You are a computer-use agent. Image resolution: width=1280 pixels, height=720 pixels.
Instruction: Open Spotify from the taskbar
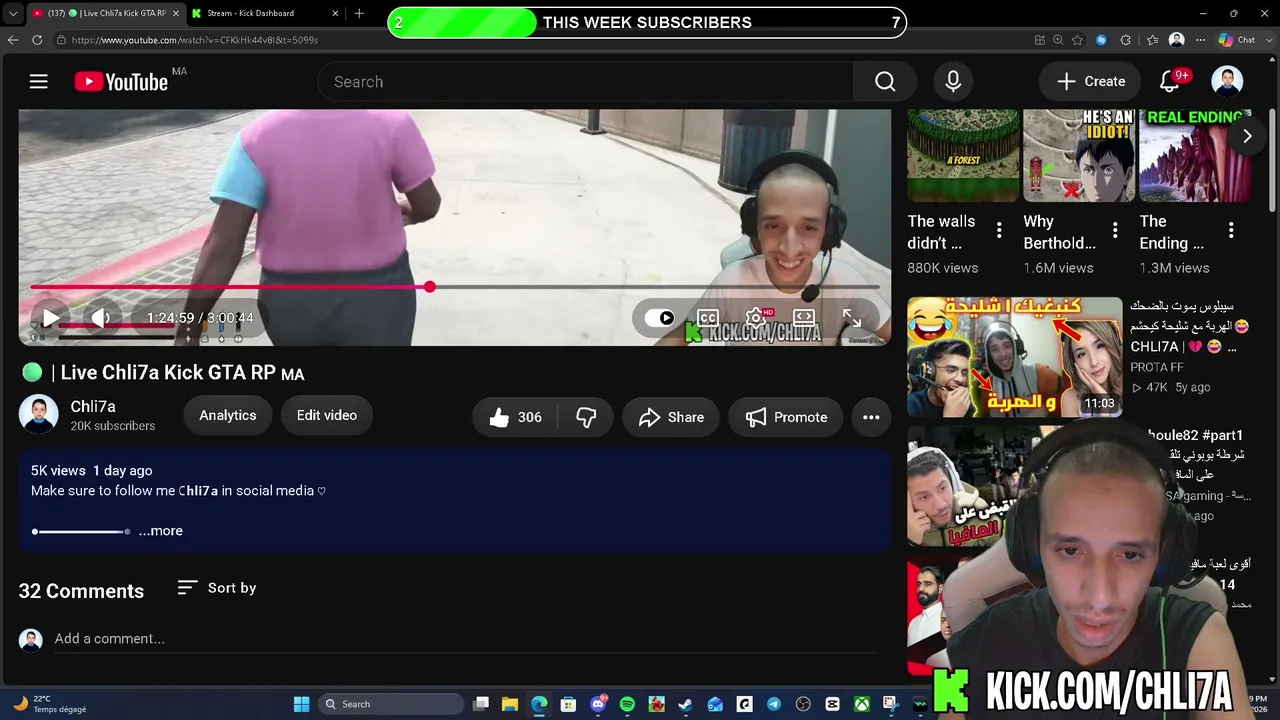pyautogui.click(x=627, y=704)
